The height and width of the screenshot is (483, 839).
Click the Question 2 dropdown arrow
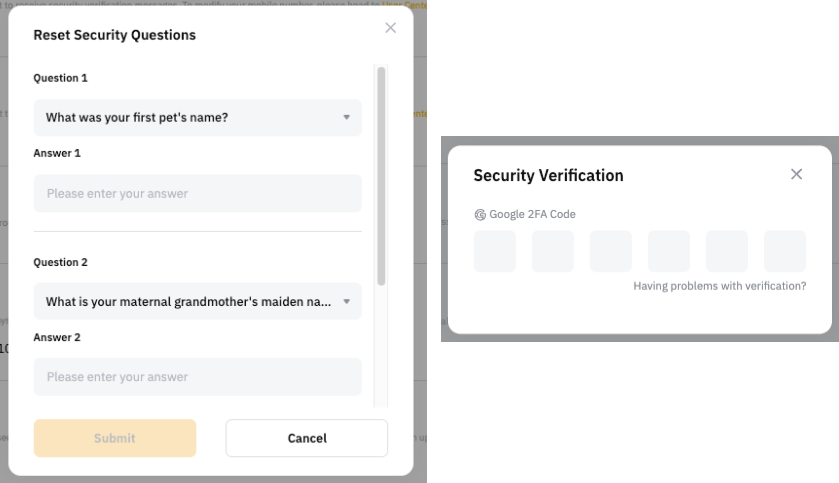(x=346, y=301)
